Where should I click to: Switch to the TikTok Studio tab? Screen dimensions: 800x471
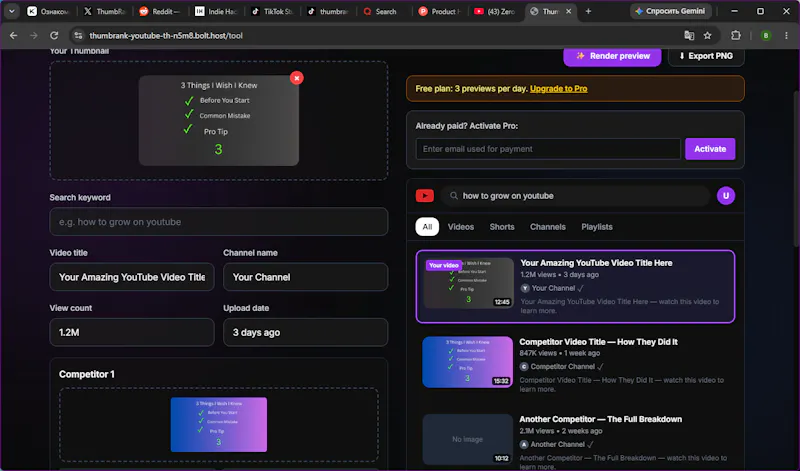point(272,11)
